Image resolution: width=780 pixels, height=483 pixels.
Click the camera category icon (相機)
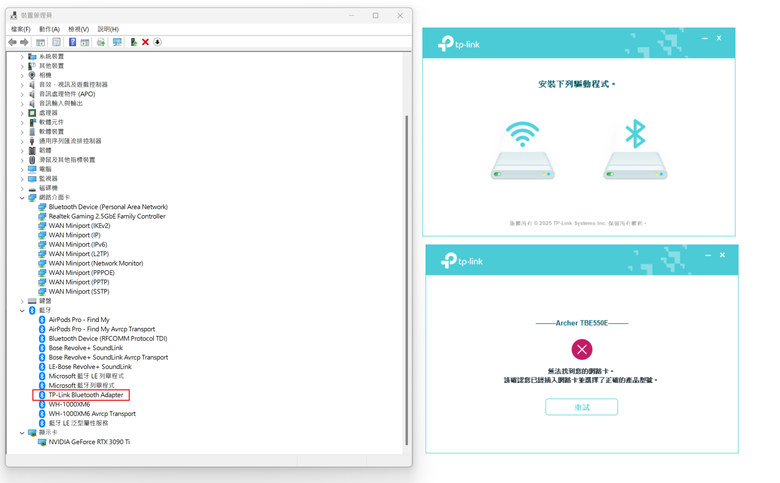pyautogui.click(x=32, y=75)
